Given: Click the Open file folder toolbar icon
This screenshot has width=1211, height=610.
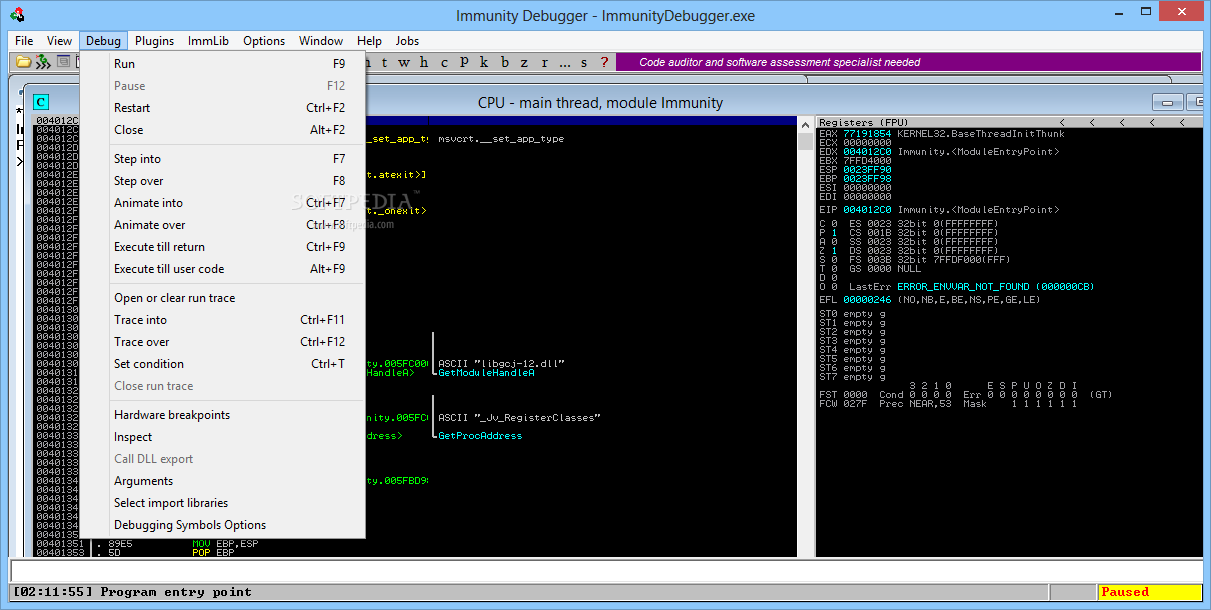Looking at the screenshot, I should coord(23,62).
